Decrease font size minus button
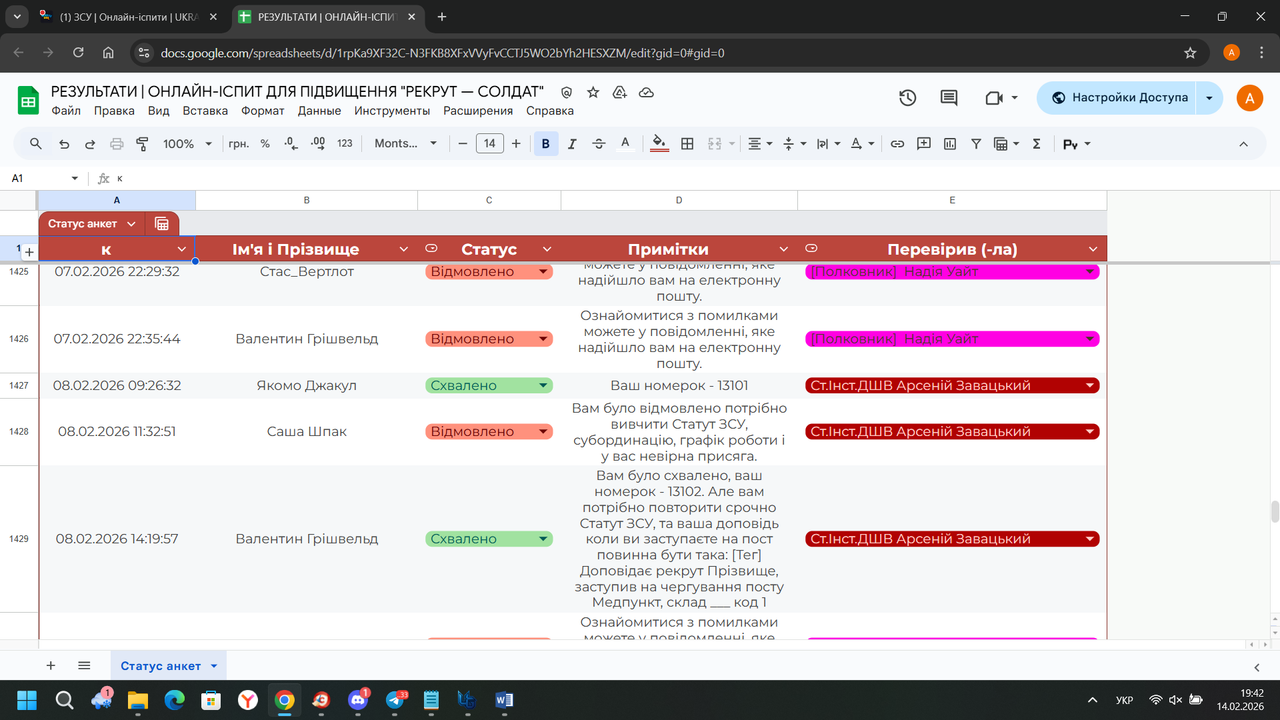Viewport: 1280px width, 720px height. tap(463, 144)
